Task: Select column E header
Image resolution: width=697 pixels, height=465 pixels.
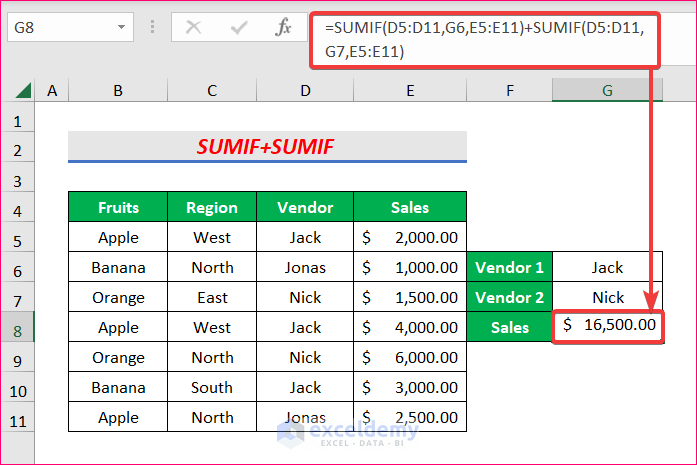Action: pyautogui.click(x=410, y=91)
